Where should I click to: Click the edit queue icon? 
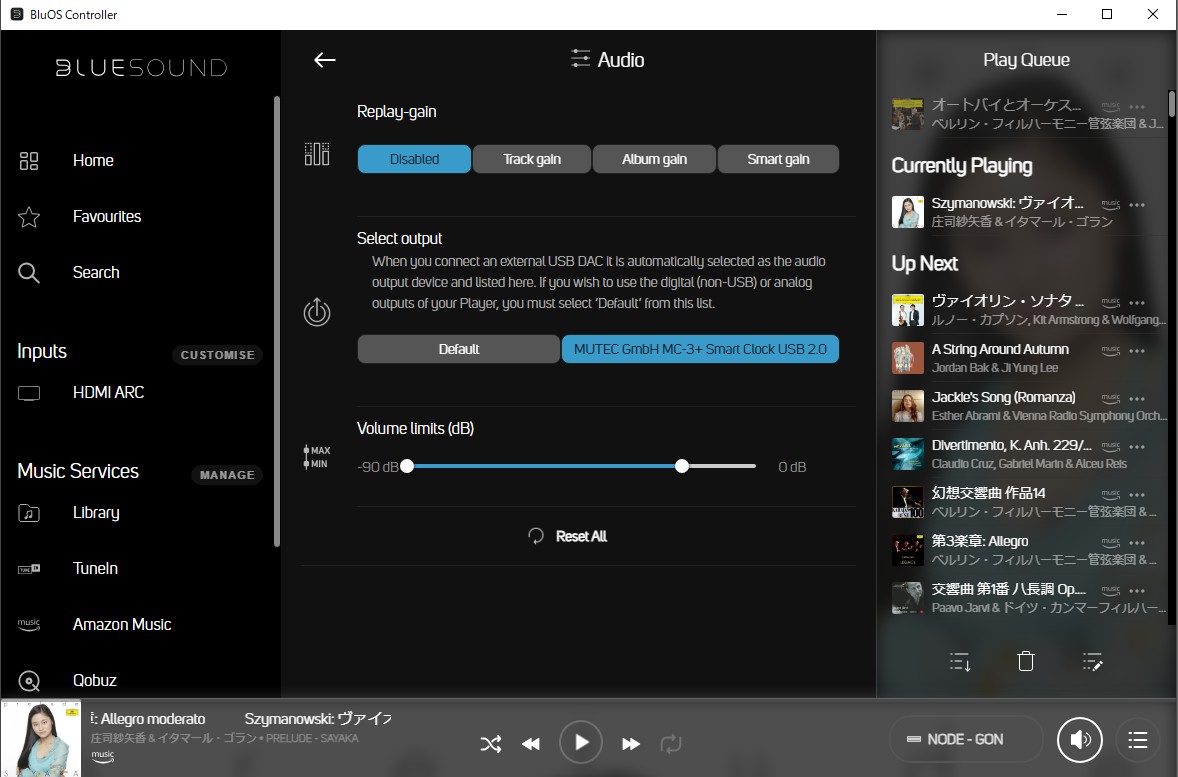tap(1092, 661)
